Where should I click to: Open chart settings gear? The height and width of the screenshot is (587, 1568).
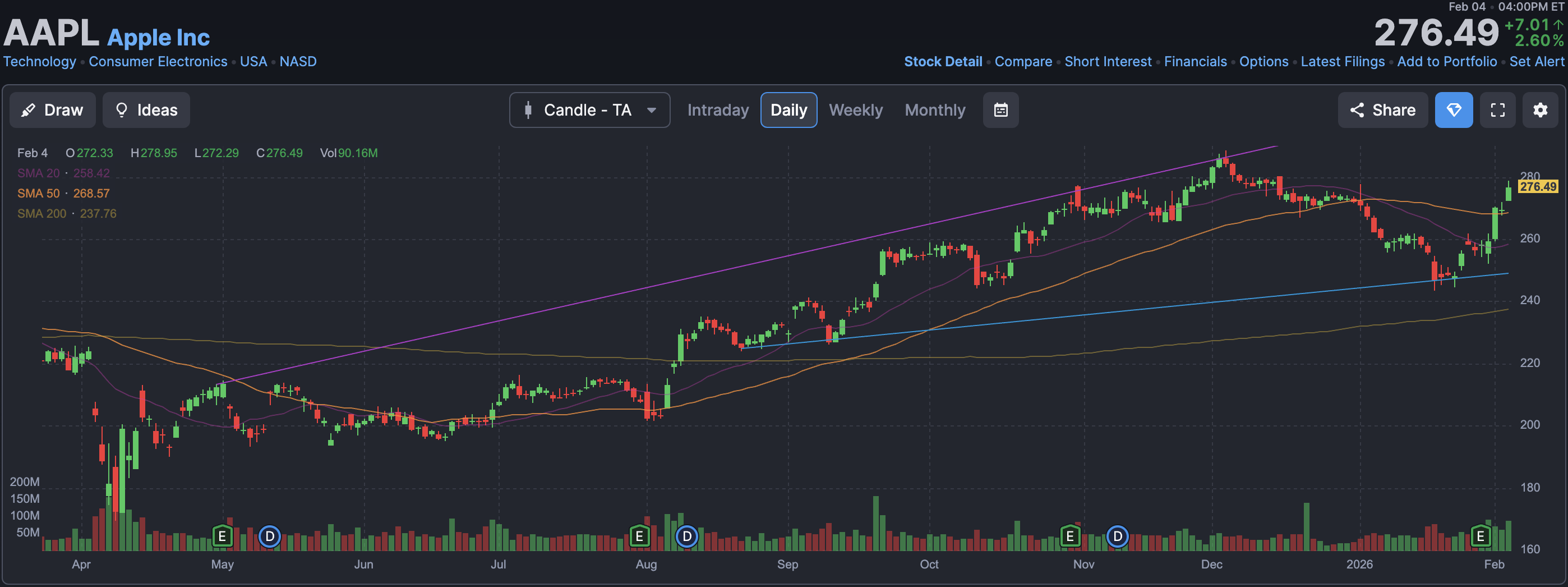(x=1540, y=110)
